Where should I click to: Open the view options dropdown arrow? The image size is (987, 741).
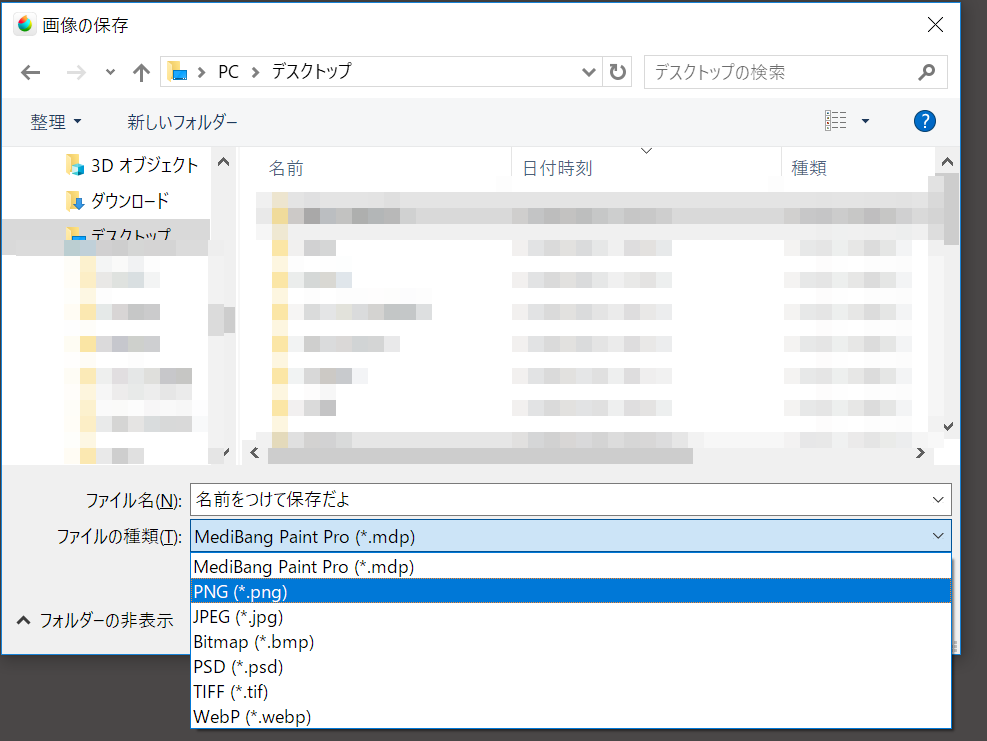(866, 121)
